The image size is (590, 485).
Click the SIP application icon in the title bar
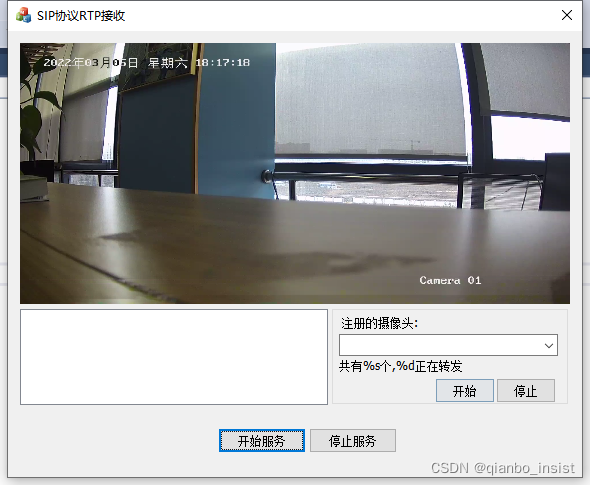23,15
